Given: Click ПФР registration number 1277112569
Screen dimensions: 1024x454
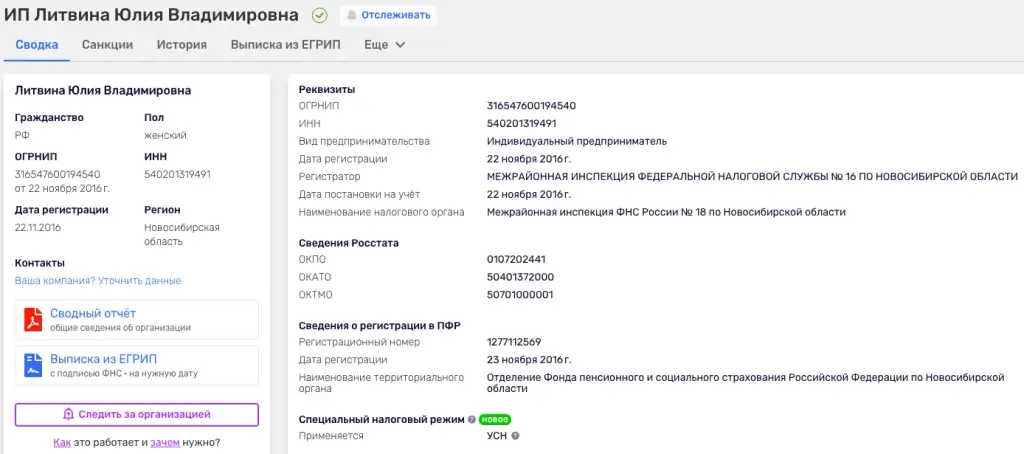Looking at the screenshot, I should click(514, 342).
